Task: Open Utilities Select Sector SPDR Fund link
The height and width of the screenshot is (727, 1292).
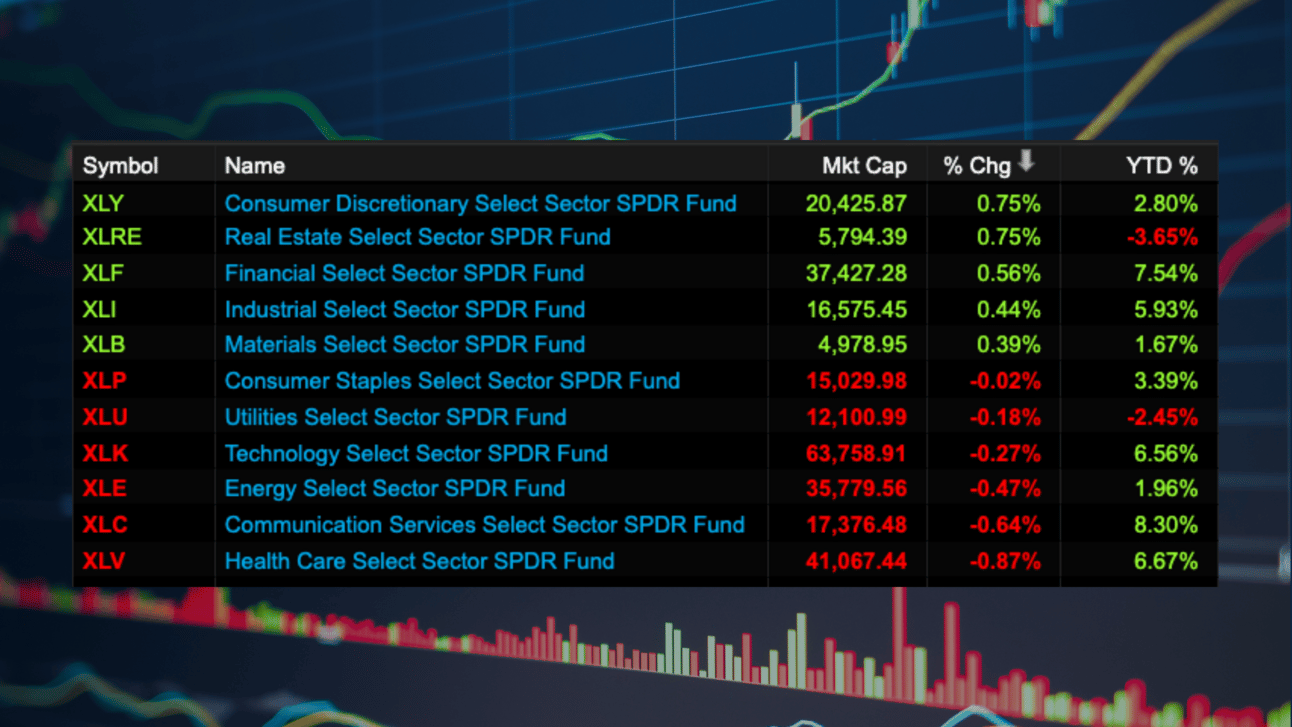Action: [395, 417]
